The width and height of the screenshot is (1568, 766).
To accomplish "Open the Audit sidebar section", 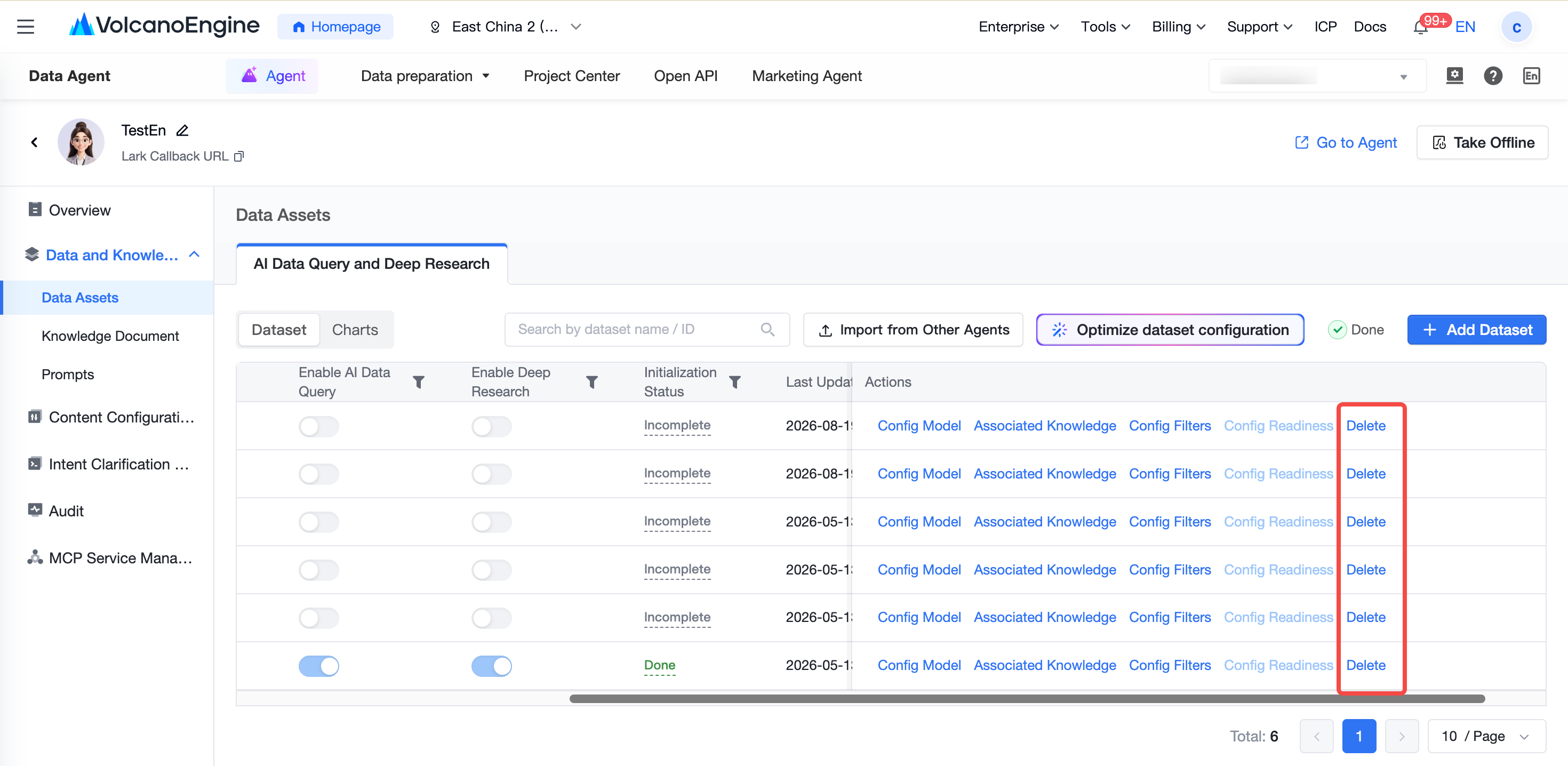I will coord(66,511).
